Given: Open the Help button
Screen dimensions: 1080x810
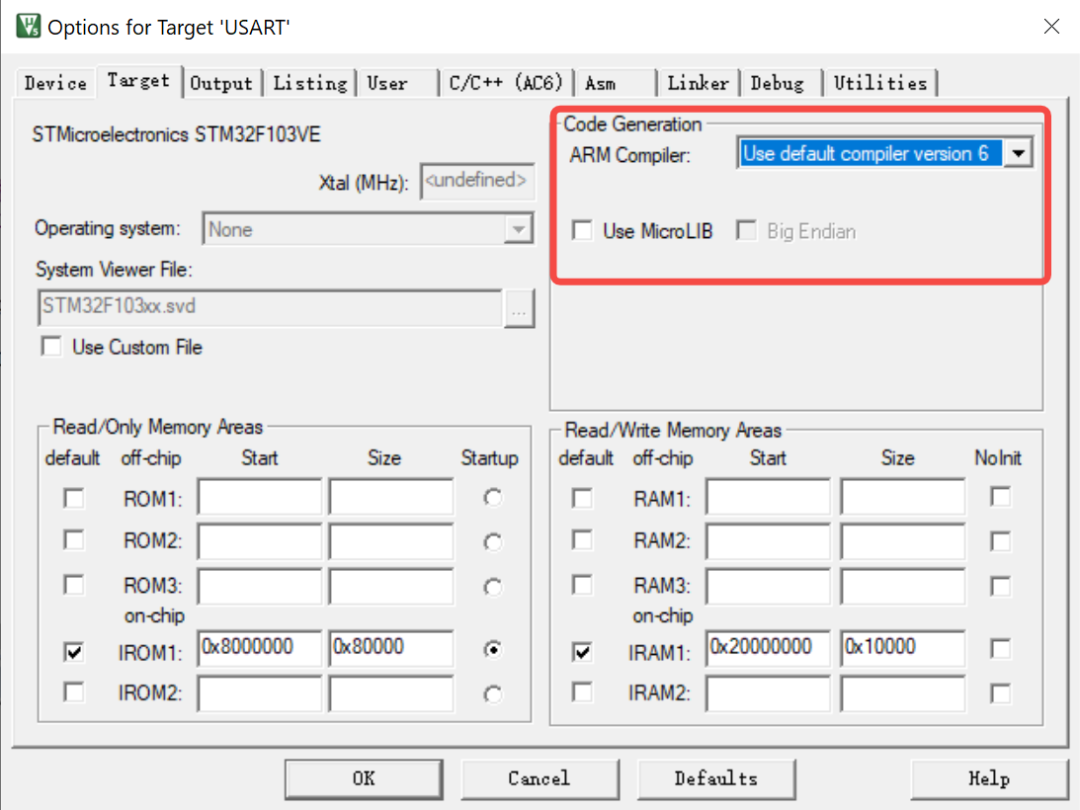Looking at the screenshot, I should click(x=989, y=779).
